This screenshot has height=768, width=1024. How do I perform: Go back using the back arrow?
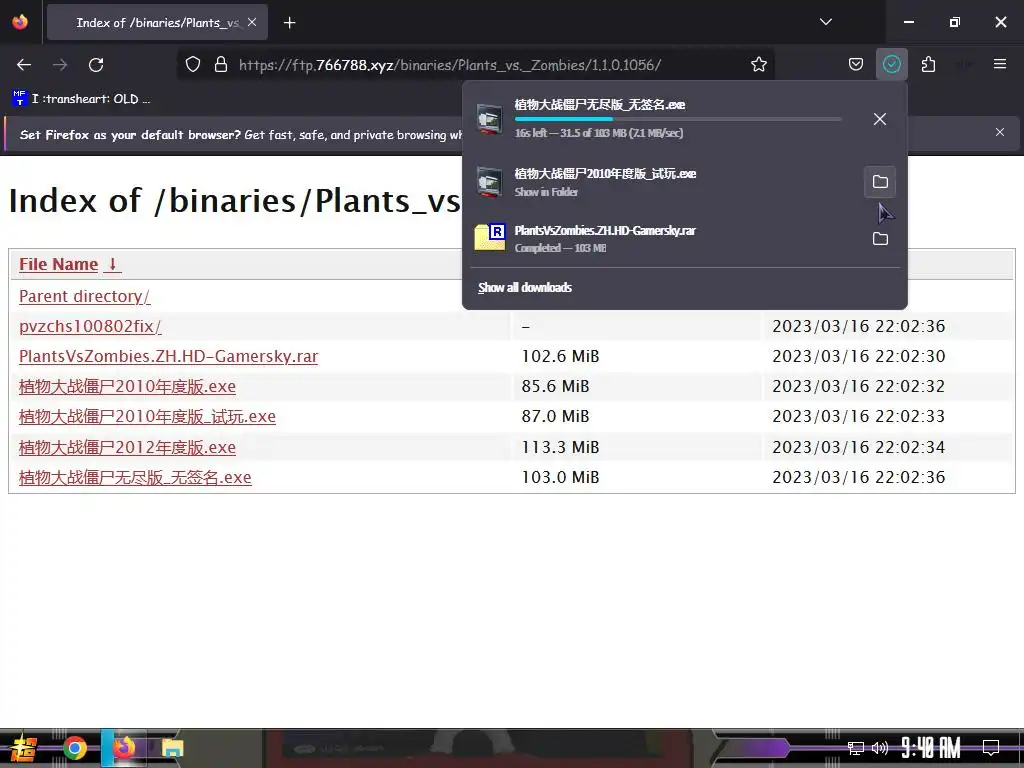[24, 65]
